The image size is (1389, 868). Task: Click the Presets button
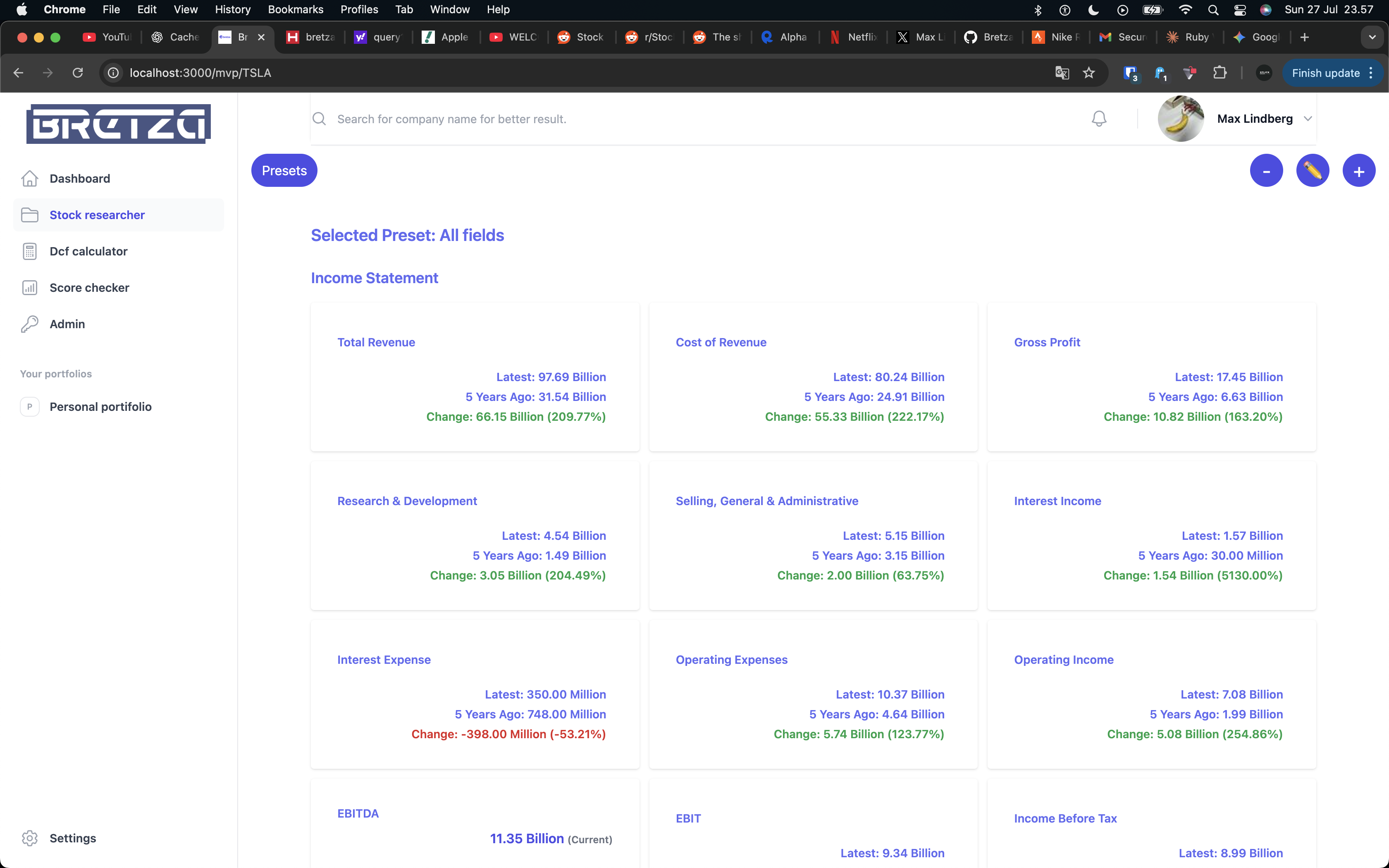(x=284, y=170)
